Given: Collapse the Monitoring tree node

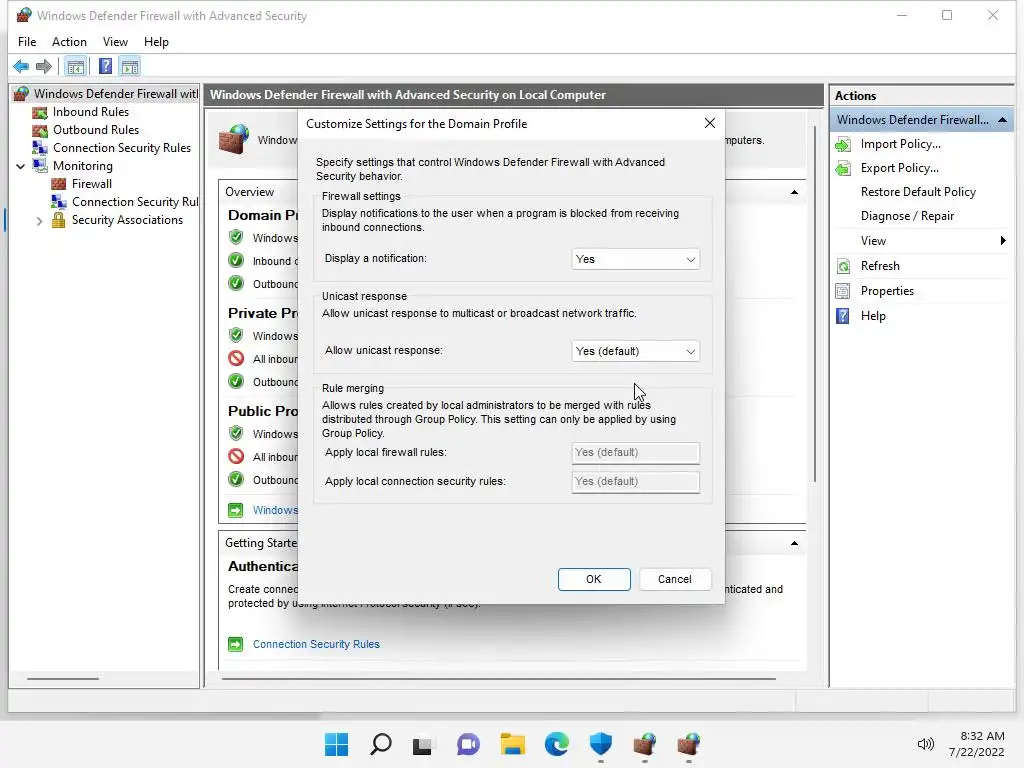Looking at the screenshot, I should pos(21,167).
